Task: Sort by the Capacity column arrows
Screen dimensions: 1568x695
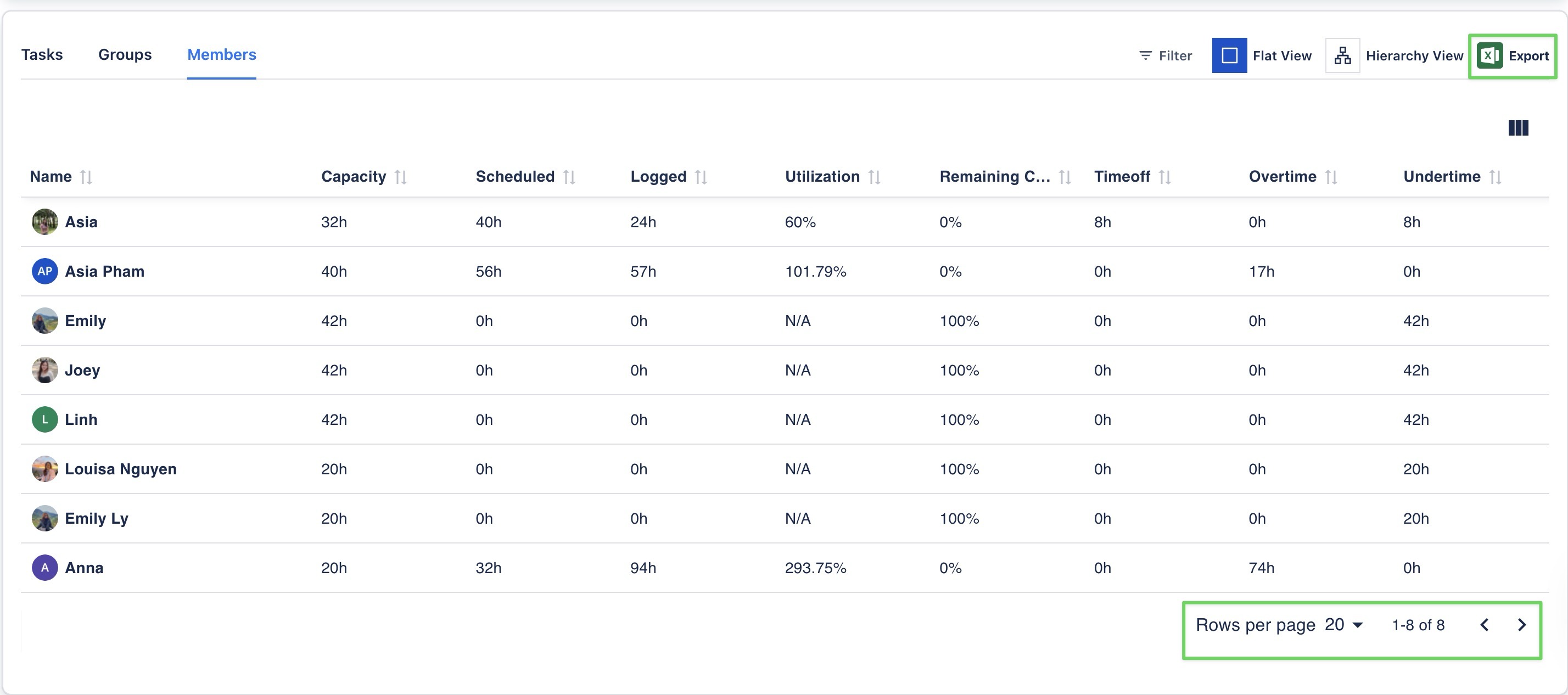Action: pyautogui.click(x=401, y=177)
